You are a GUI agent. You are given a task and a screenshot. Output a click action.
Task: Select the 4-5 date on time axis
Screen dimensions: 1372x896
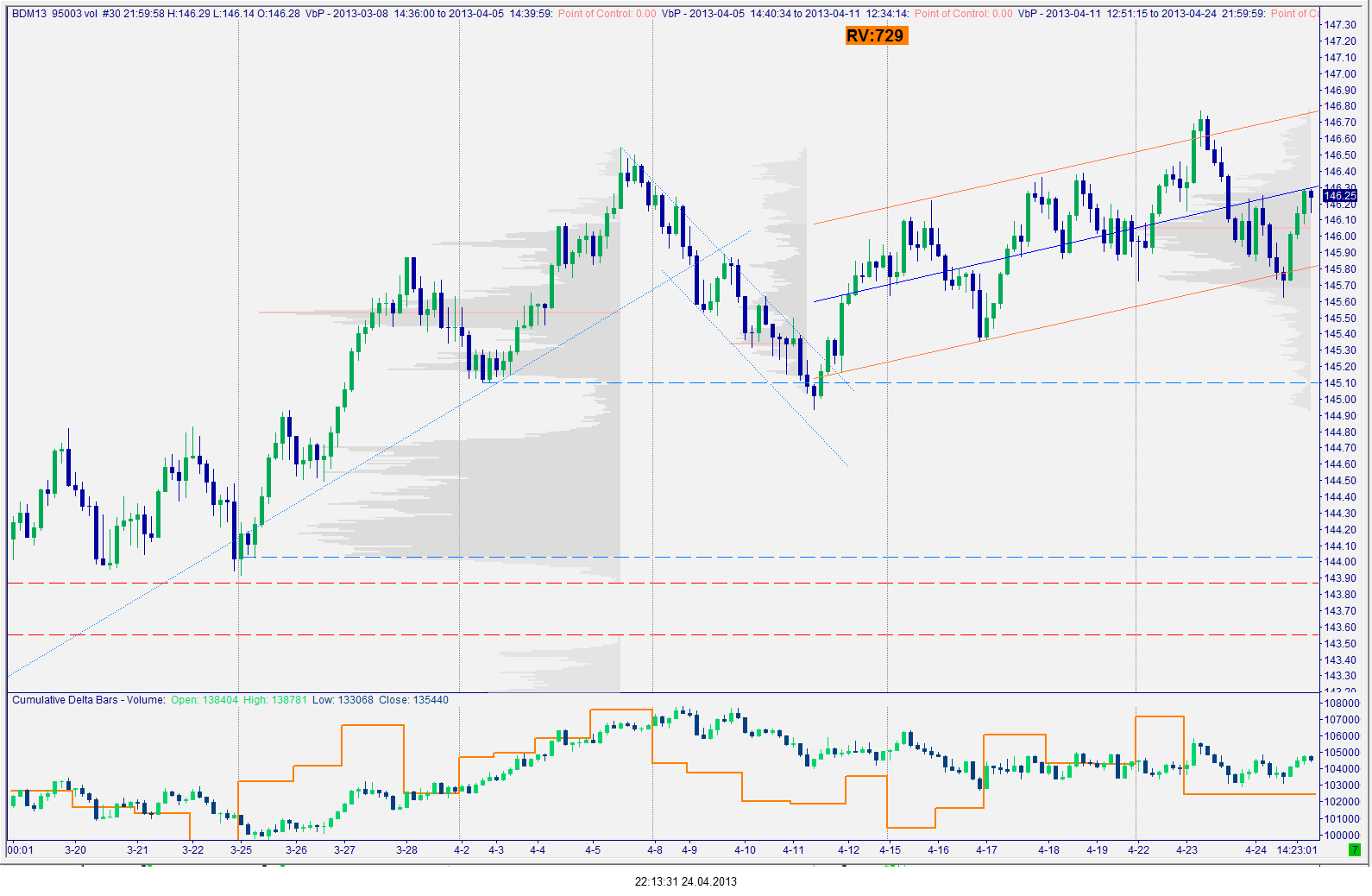click(x=593, y=850)
